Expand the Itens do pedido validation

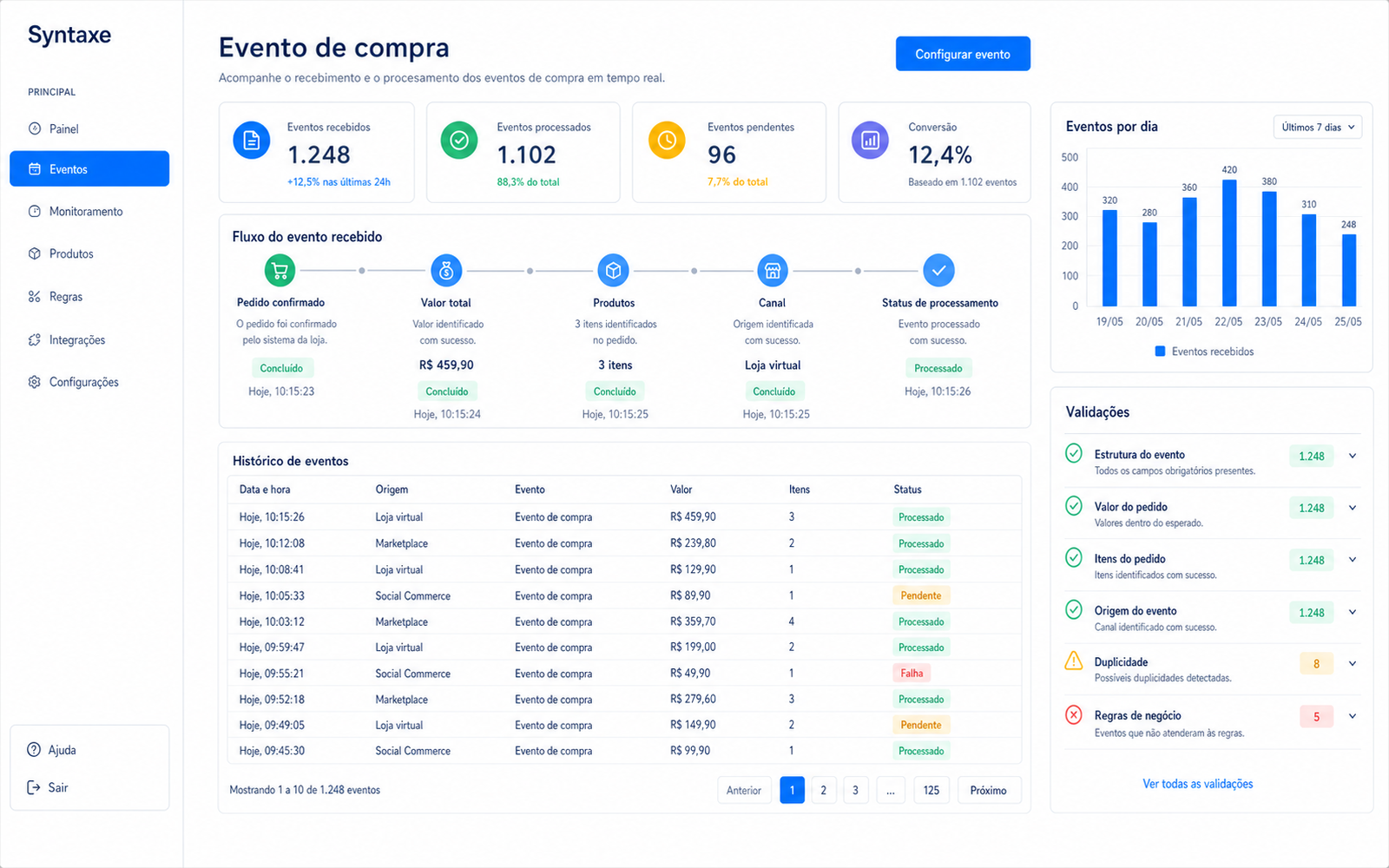pos(1353,560)
